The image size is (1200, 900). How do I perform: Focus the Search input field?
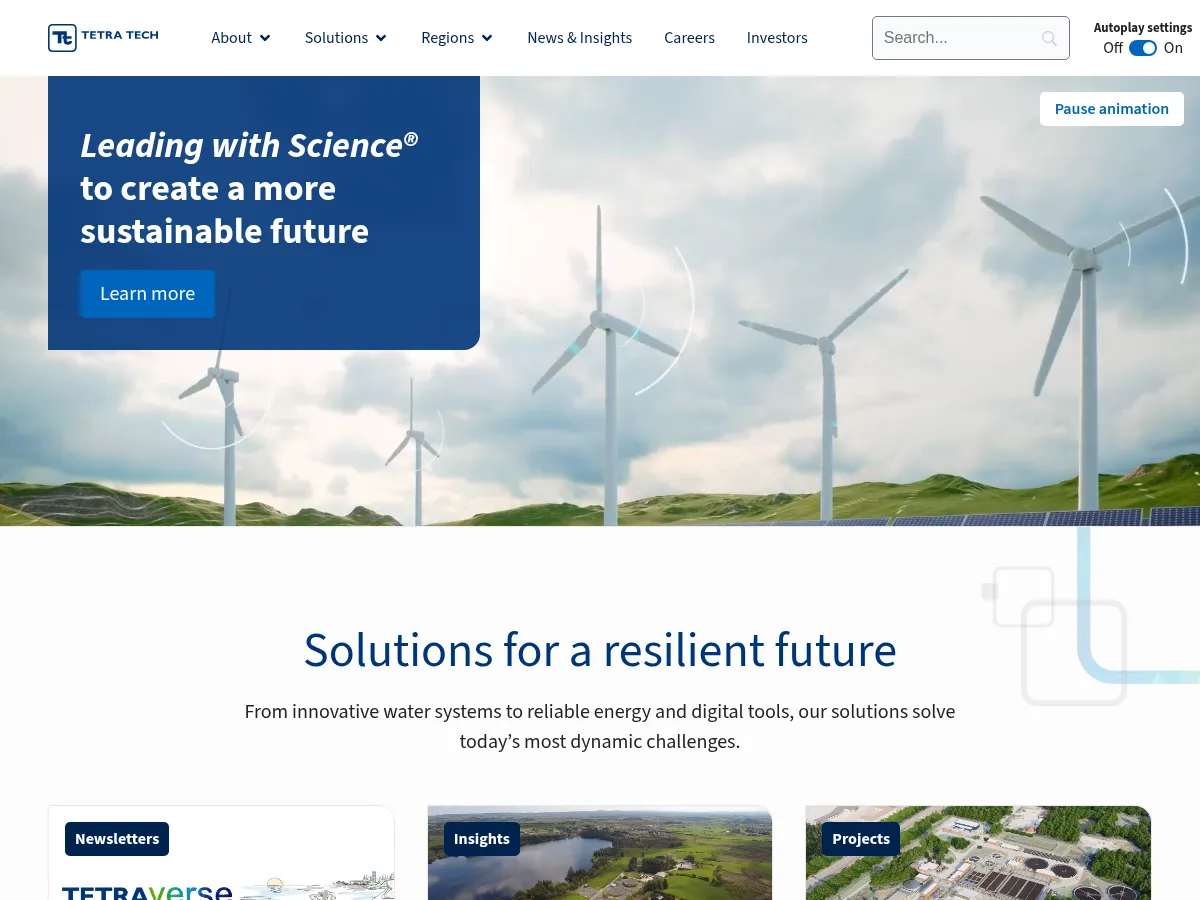click(x=955, y=38)
